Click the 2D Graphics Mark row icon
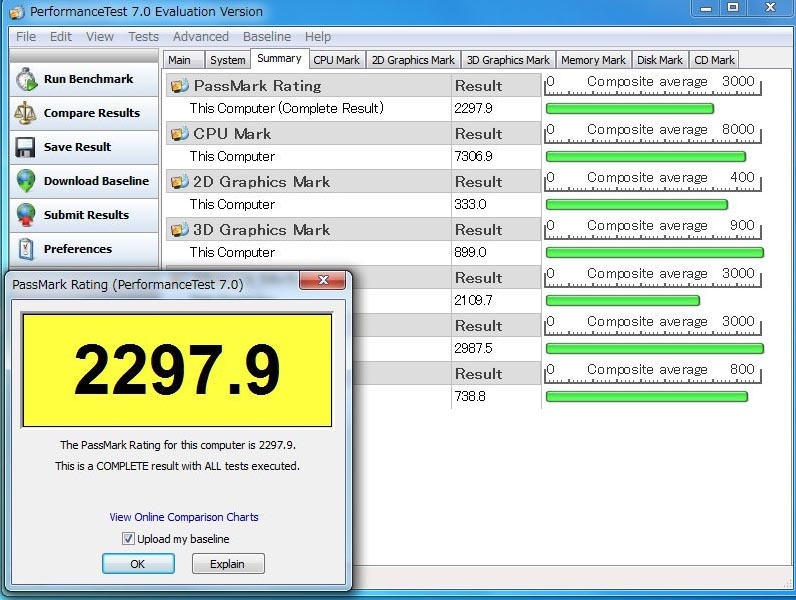 179,182
